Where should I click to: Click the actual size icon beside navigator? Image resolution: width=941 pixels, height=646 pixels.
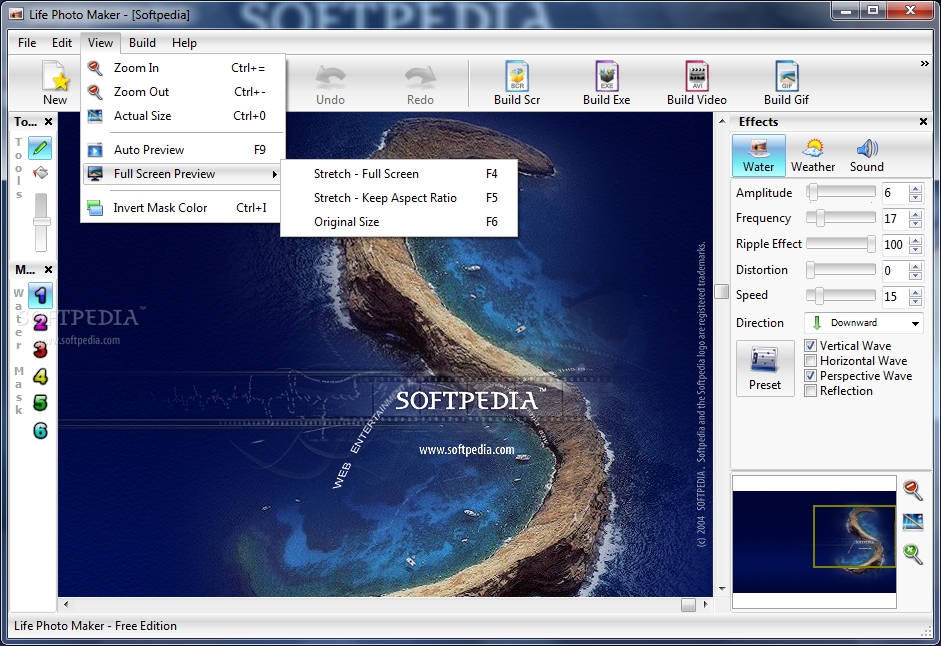912,522
